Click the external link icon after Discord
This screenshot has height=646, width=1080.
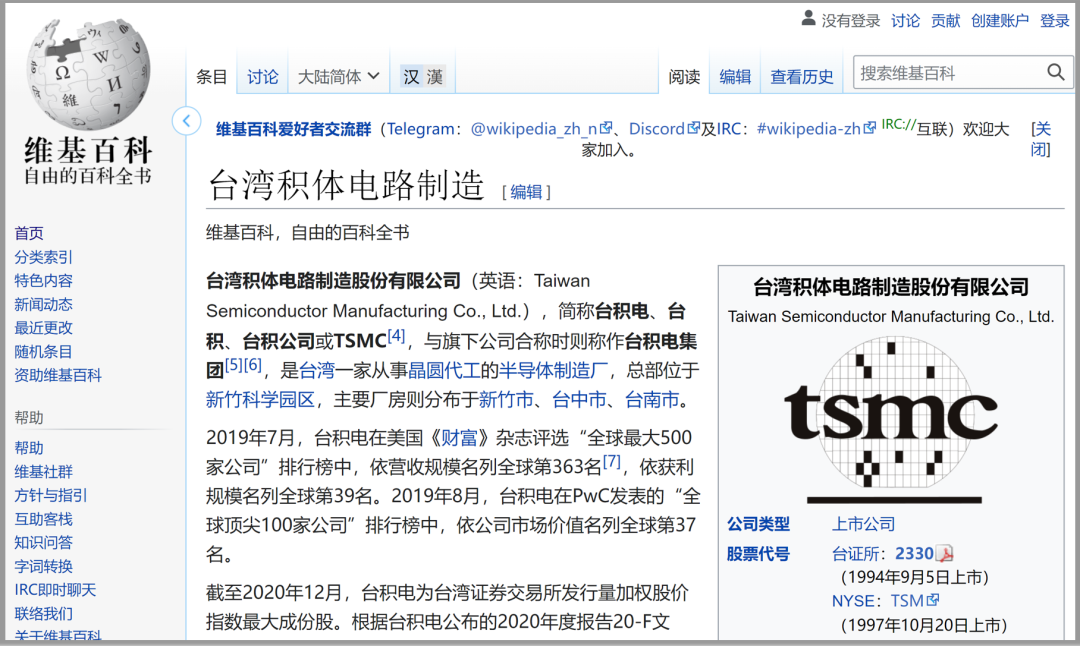click(694, 127)
